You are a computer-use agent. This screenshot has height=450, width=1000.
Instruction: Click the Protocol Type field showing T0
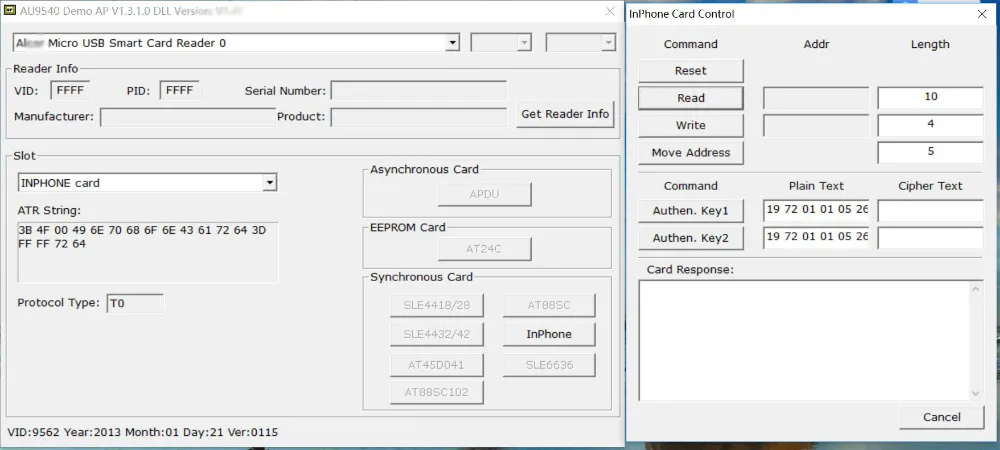135,303
